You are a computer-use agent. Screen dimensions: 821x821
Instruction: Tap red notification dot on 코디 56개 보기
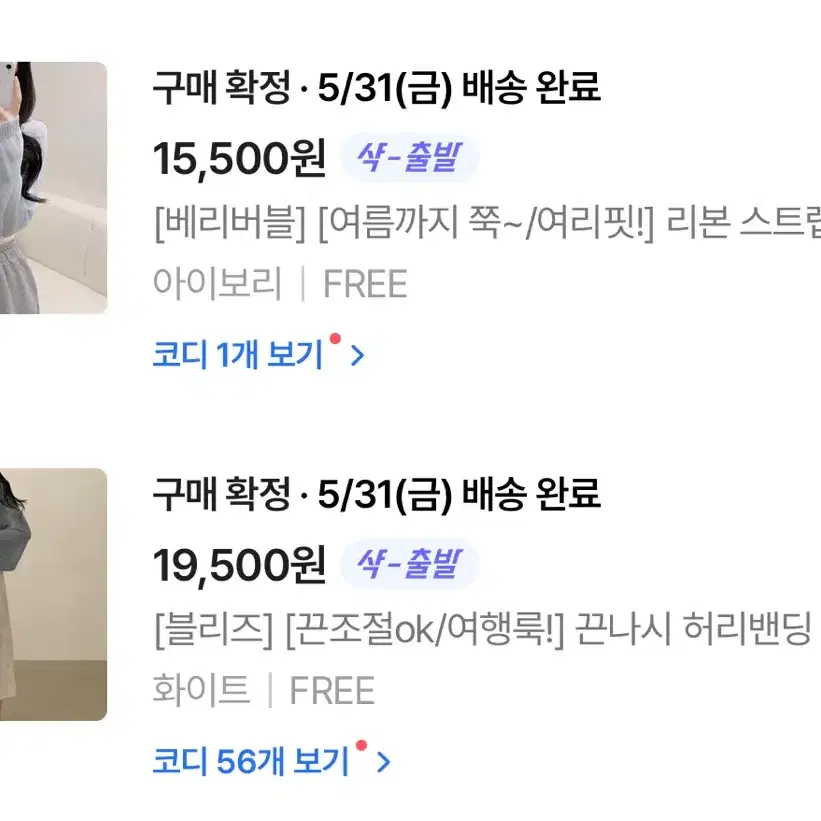point(361,746)
